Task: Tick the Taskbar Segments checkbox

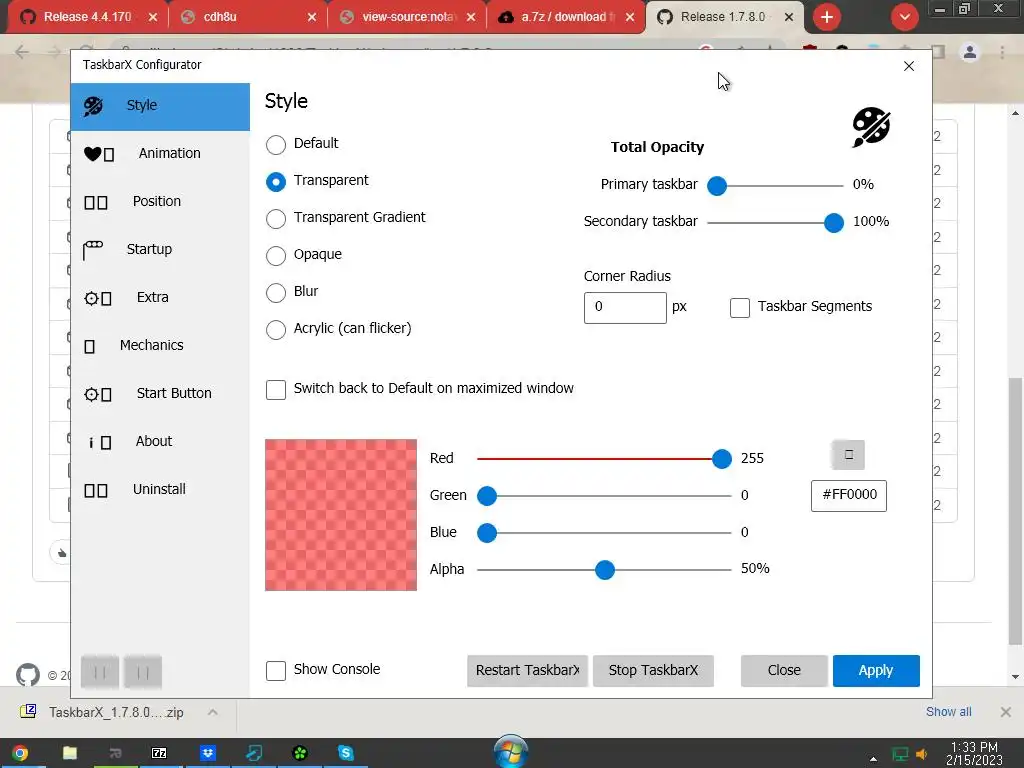Action: pyautogui.click(x=739, y=308)
